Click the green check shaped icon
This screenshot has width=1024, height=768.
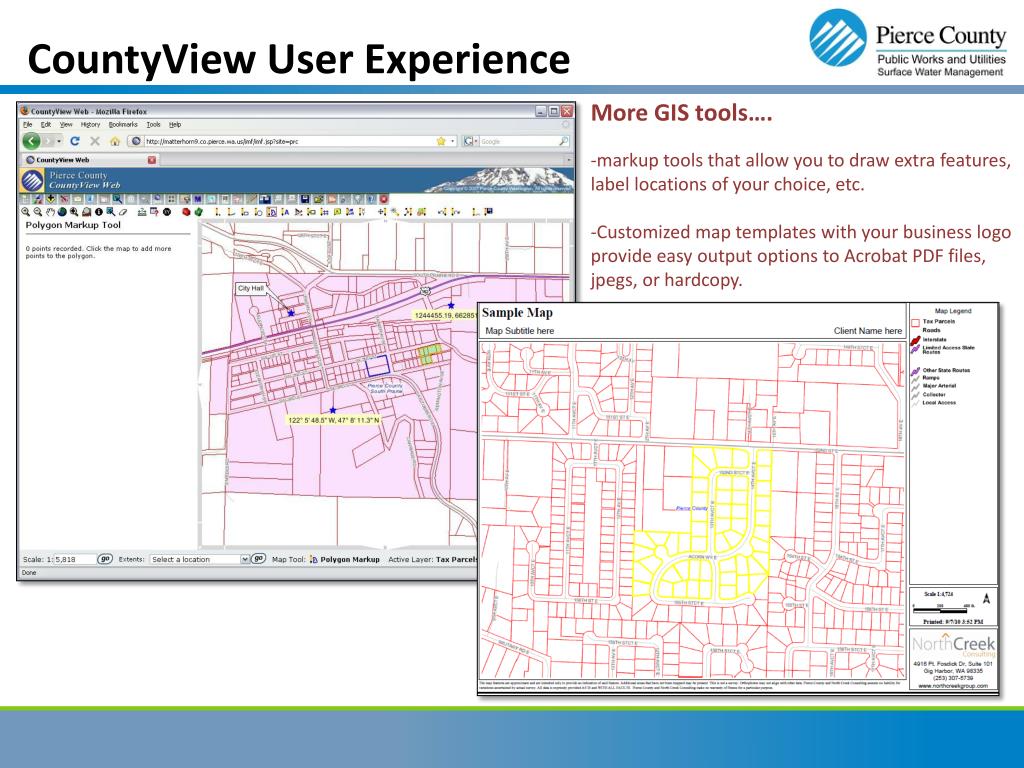[199, 212]
